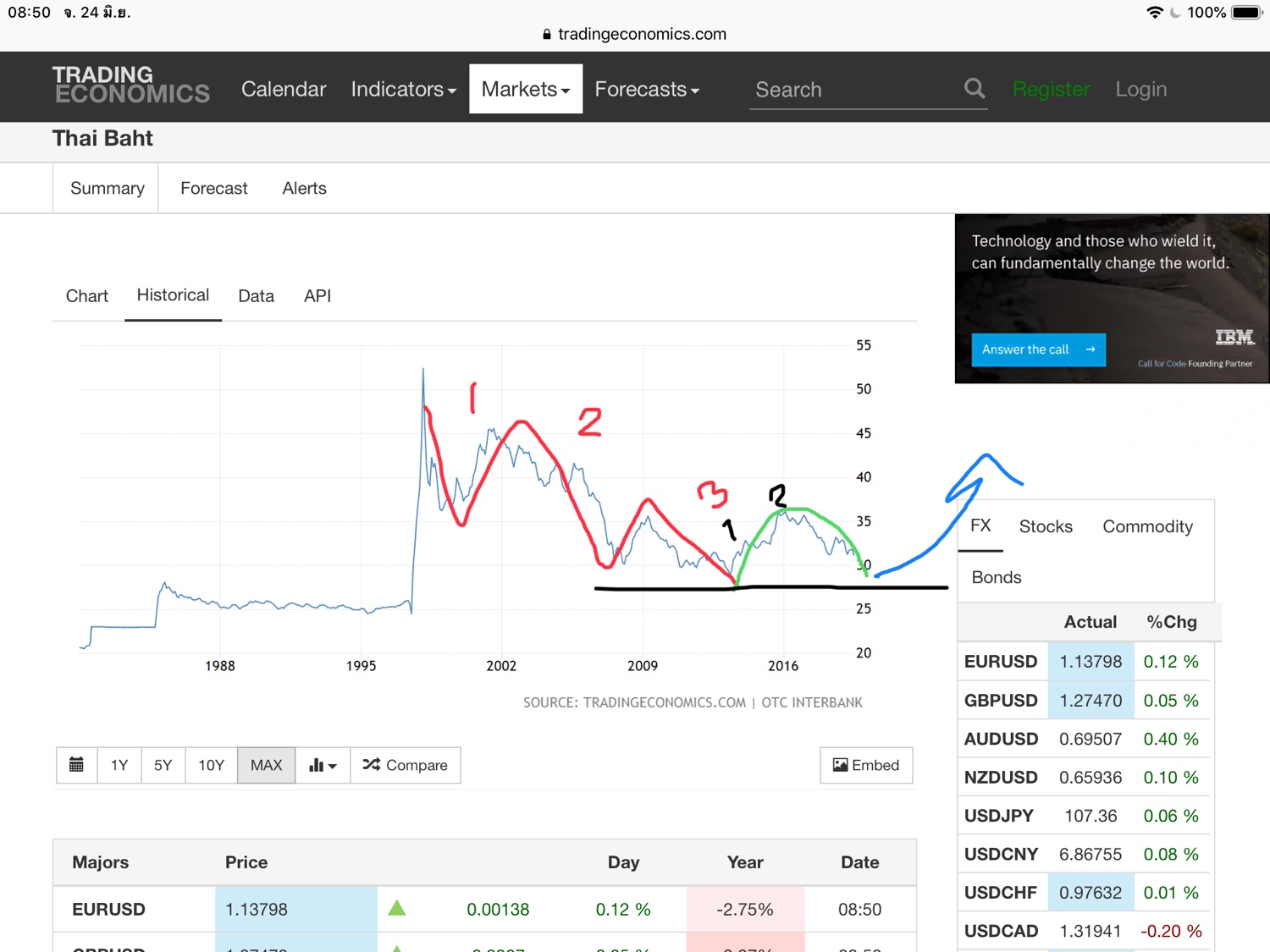
Task: Click the Login link
Action: pyautogui.click(x=1141, y=89)
